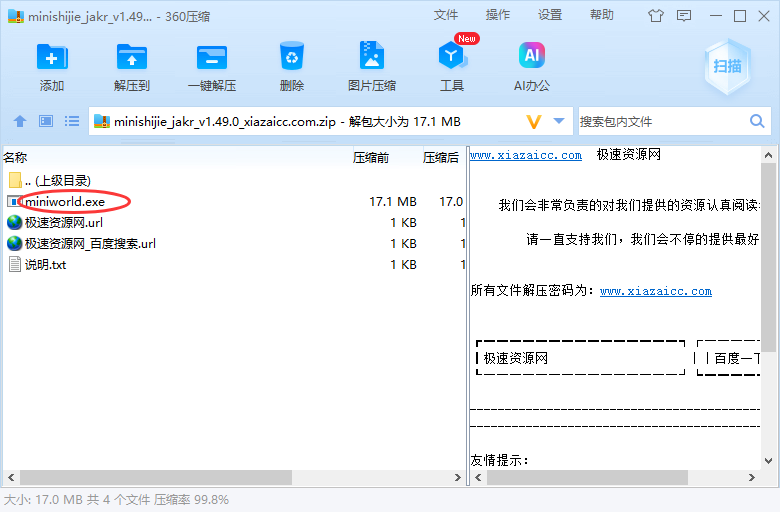
Task: Select the .. (上级目录) parent folder row
Action: (234, 180)
